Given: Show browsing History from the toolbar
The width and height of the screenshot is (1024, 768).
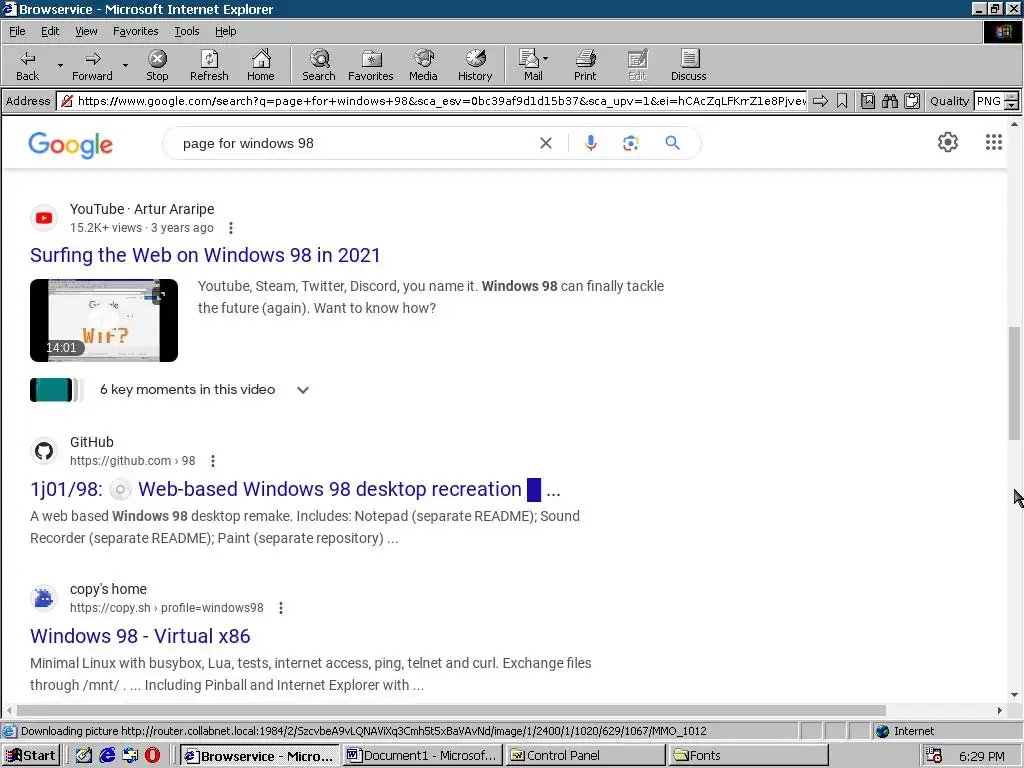Looking at the screenshot, I should point(475,65).
